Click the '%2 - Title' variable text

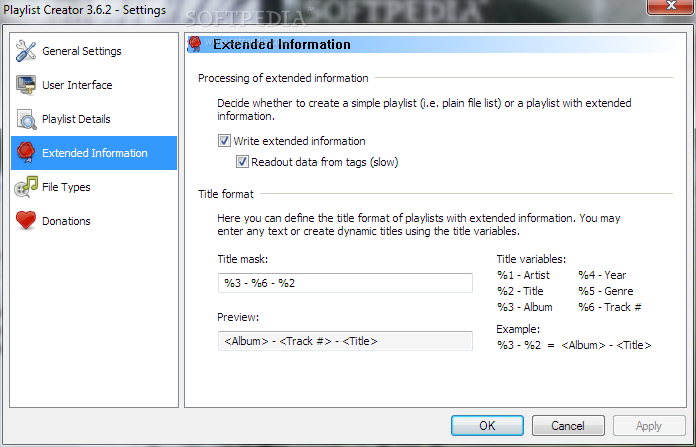[x=520, y=291]
